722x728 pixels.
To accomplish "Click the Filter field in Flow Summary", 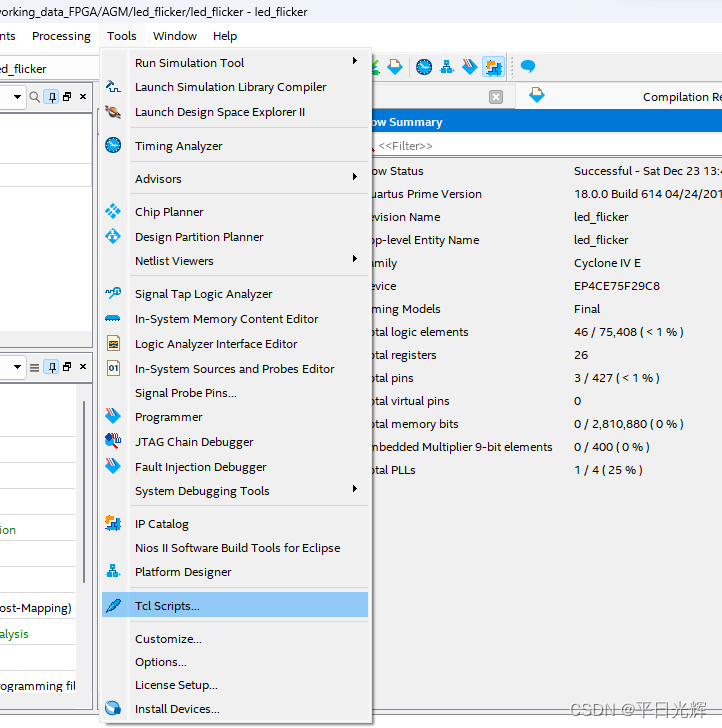I will tap(548, 146).
